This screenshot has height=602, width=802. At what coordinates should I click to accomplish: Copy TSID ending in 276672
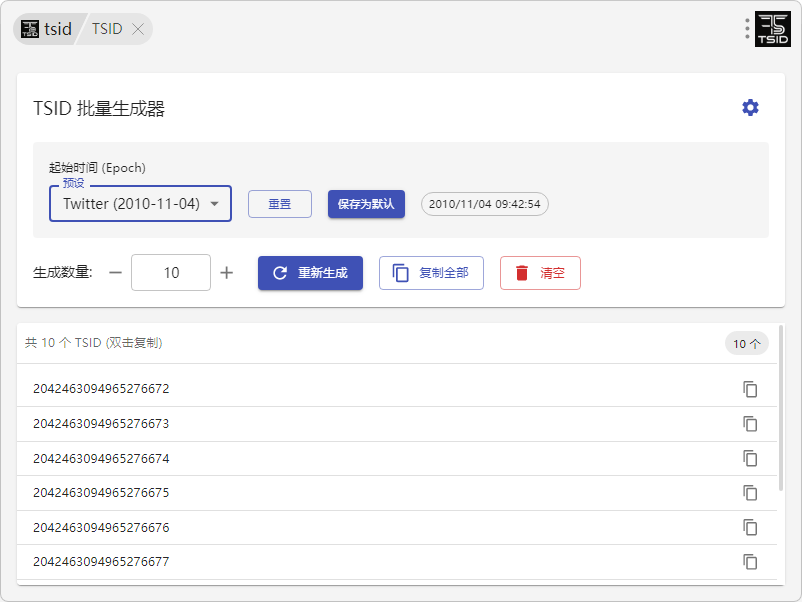click(x=750, y=389)
